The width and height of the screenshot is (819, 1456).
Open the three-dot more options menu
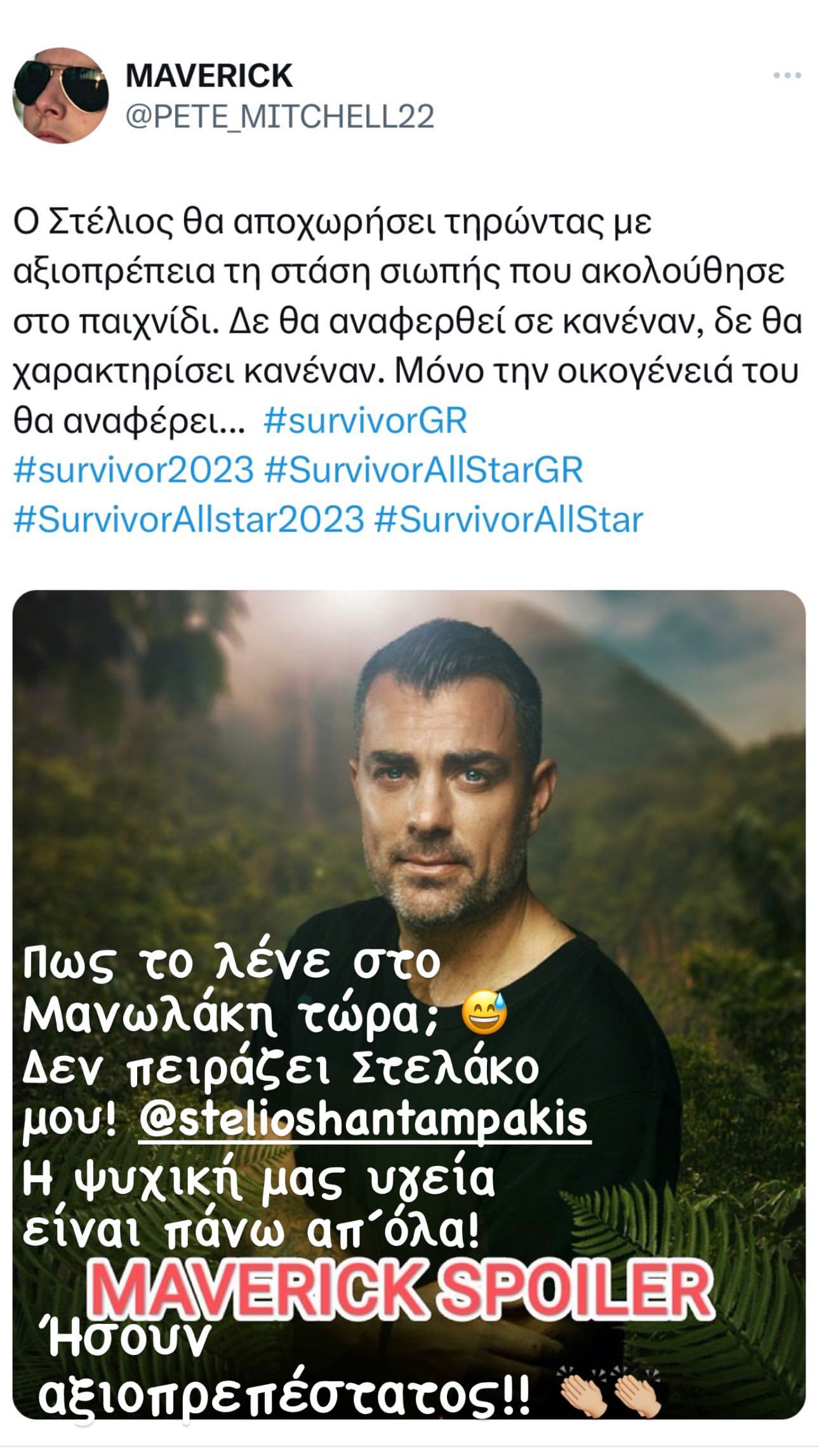tap(787, 76)
